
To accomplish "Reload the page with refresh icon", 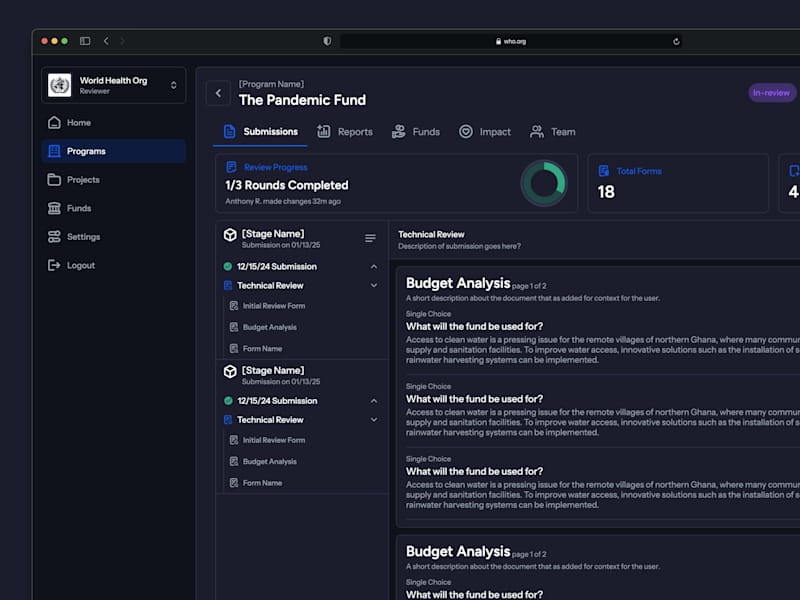I will point(676,41).
